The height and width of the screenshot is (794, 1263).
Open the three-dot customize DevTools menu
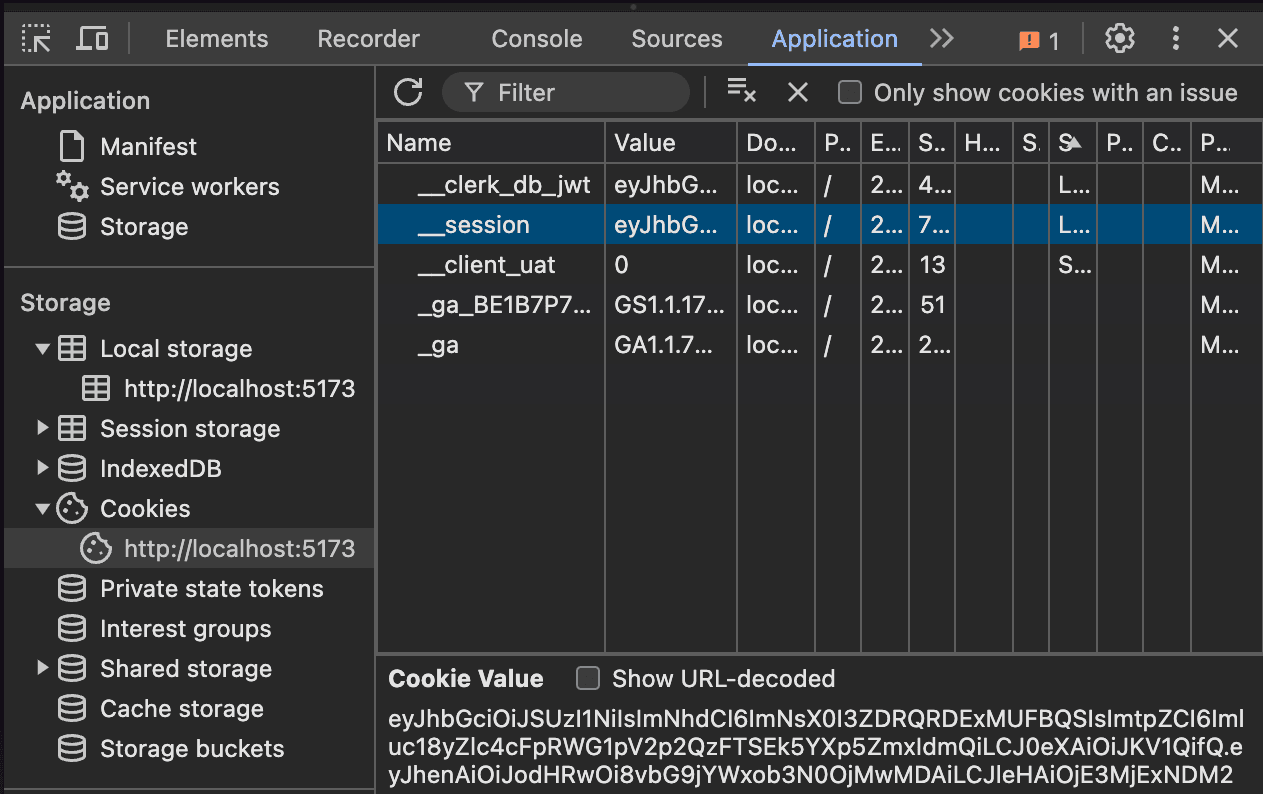tap(1176, 39)
